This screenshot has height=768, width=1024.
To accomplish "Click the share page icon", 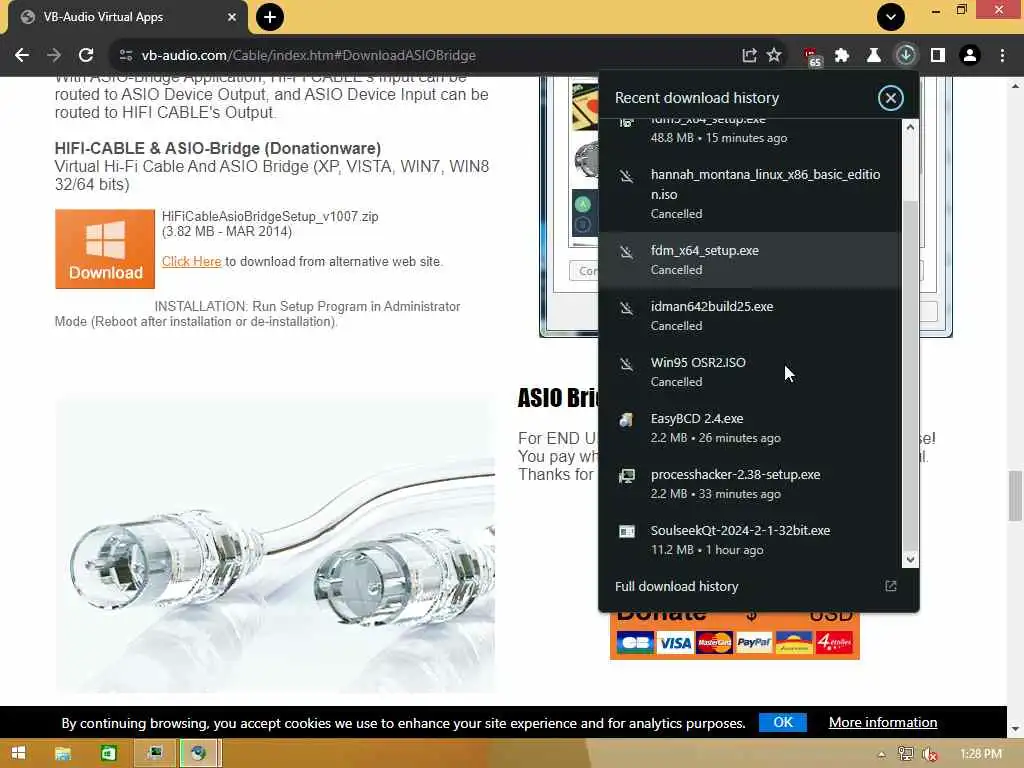I will click(749, 56).
